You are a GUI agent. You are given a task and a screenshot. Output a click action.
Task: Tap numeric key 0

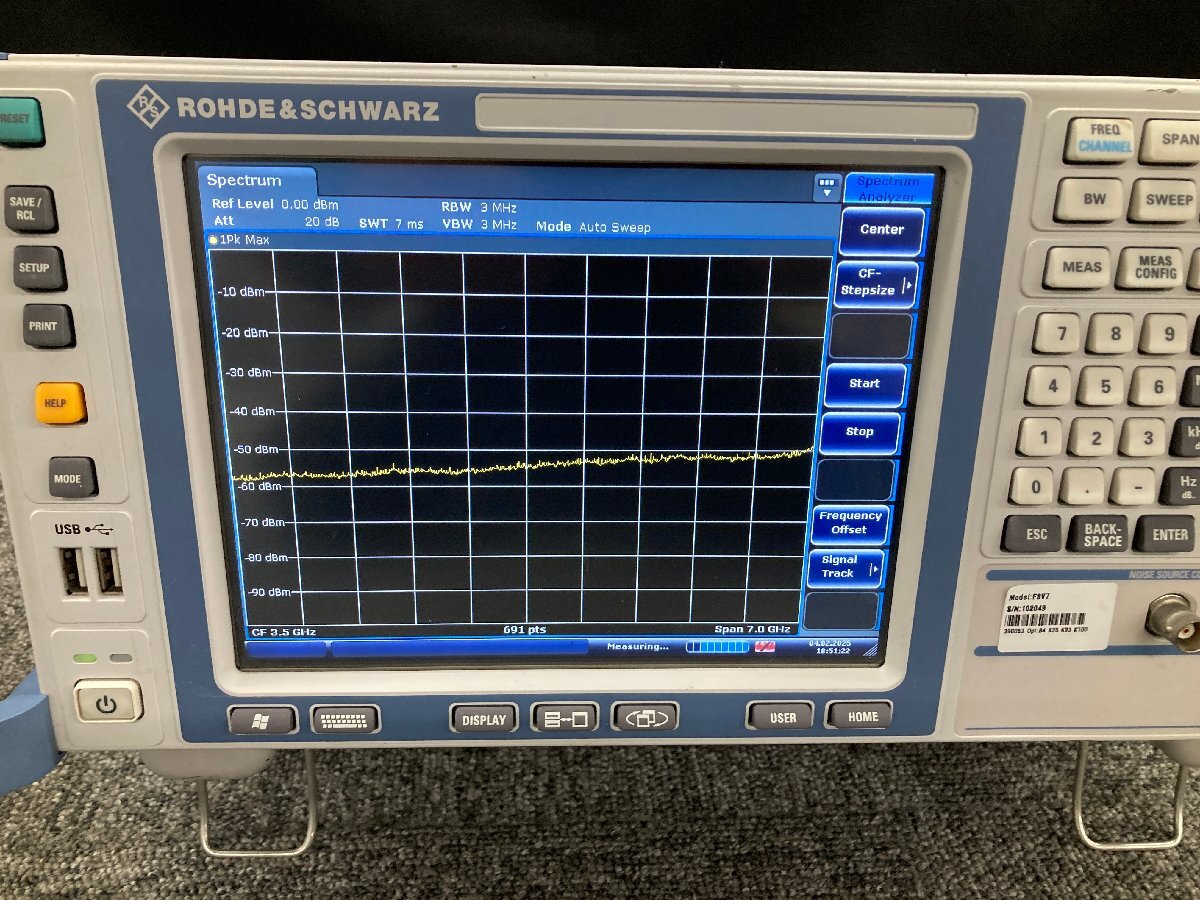tap(1033, 487)
